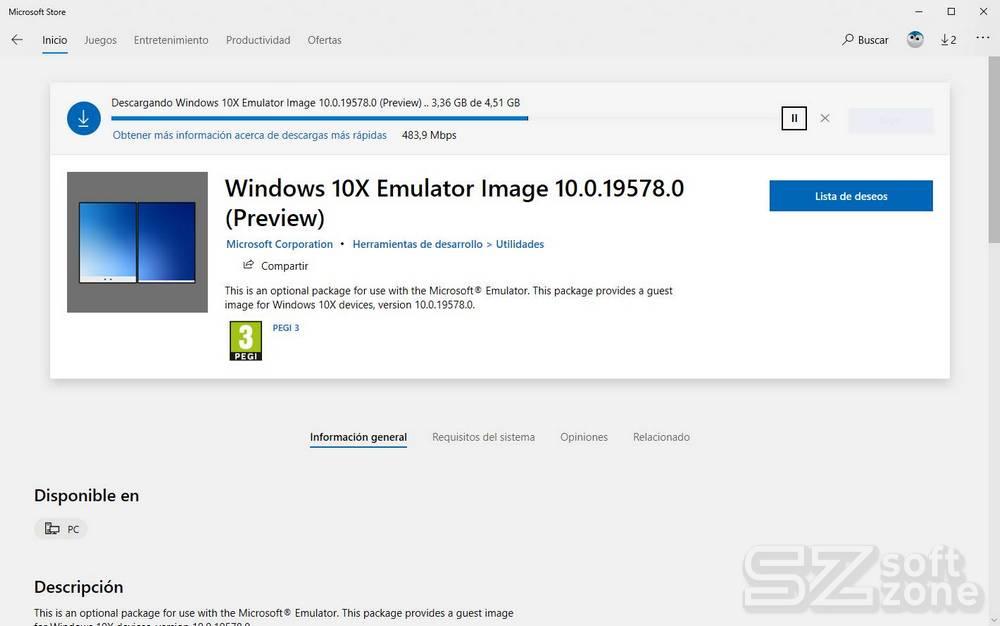Click the vertical scrollbar thumb
The image size is (1000, 626).
994,150
